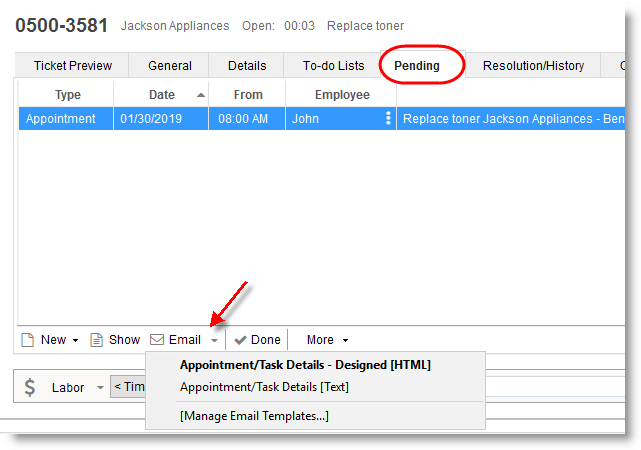Image resolution: width=641 pixels, height=450 pixels.
Task: Choose Appointment/Task Details - Designed [HTML]
Action: point(305,365)
